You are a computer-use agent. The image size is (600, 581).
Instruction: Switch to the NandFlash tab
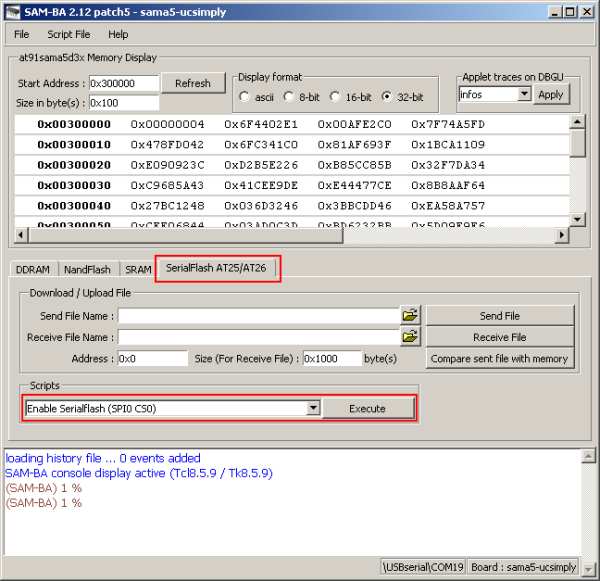(x=87, y=269)
